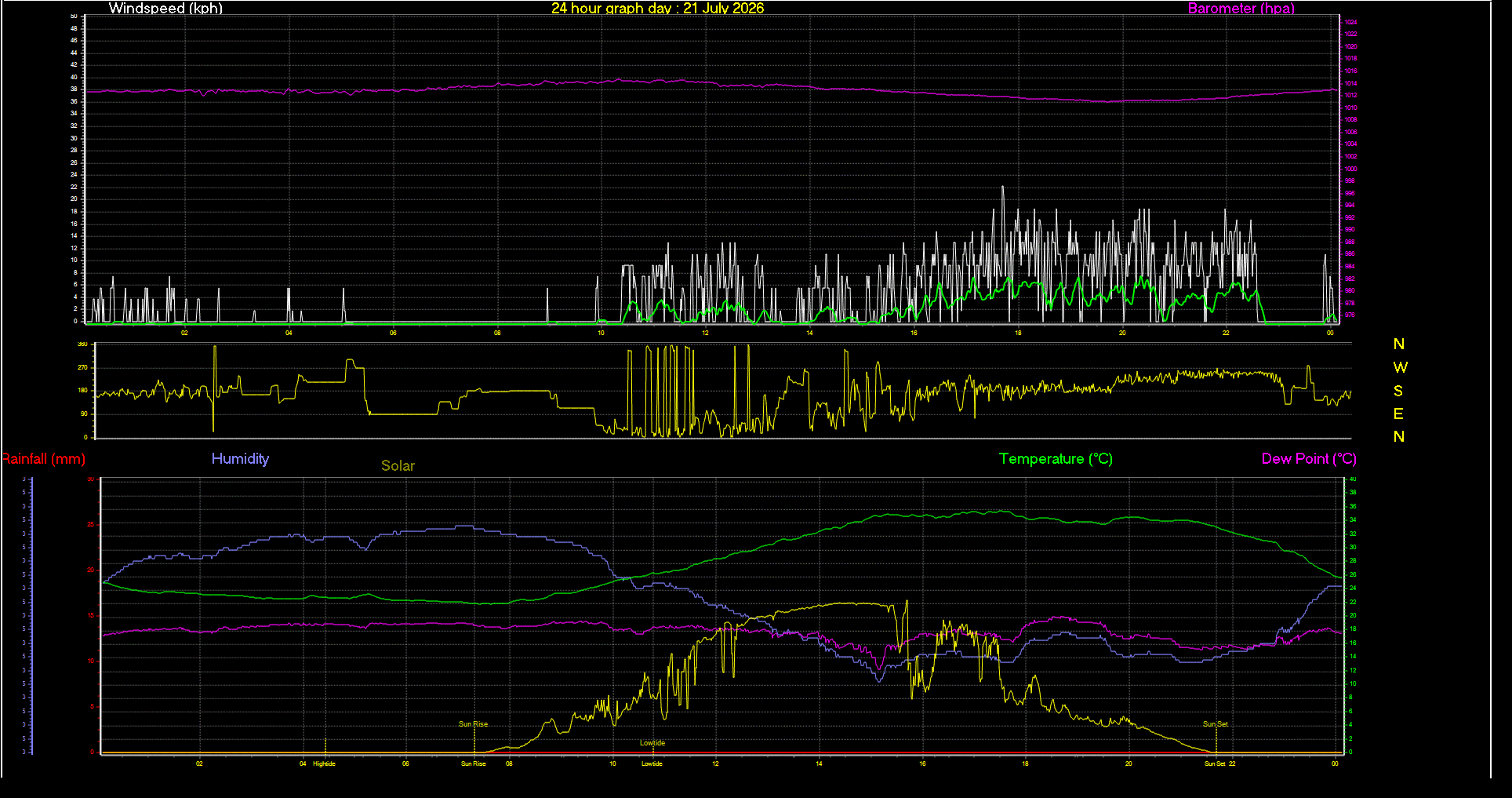This screenshot has height=798, width=1512.
Task: Click hour '18' on windspeed chart time axis
Action: [1018, 333]
